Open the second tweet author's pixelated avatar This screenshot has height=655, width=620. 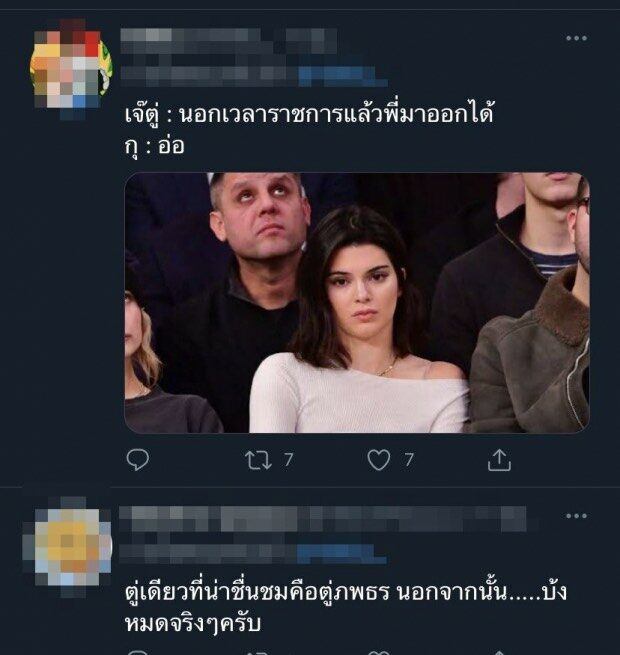click(69, 547)
